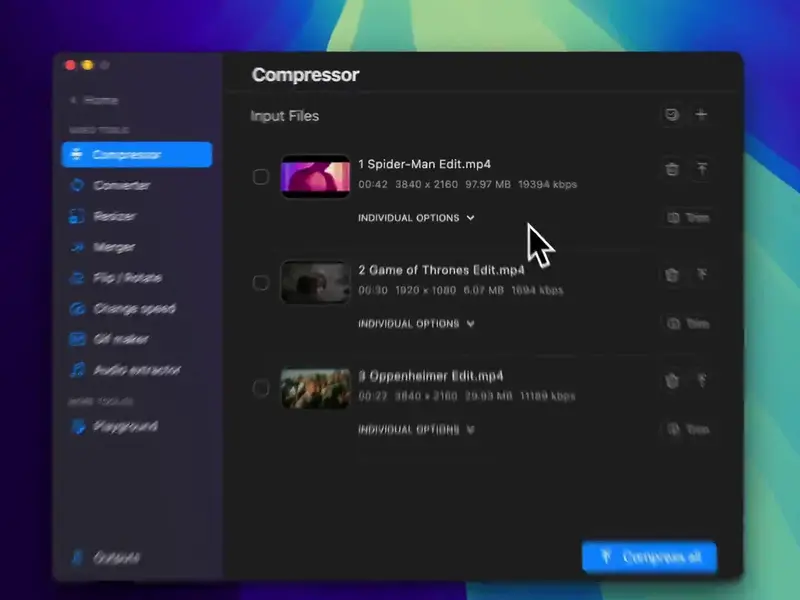The height and width of the screenshot is (600, 800).
Task: Click the Gif maker icon in the sidebar
Action: click(77, 339)
